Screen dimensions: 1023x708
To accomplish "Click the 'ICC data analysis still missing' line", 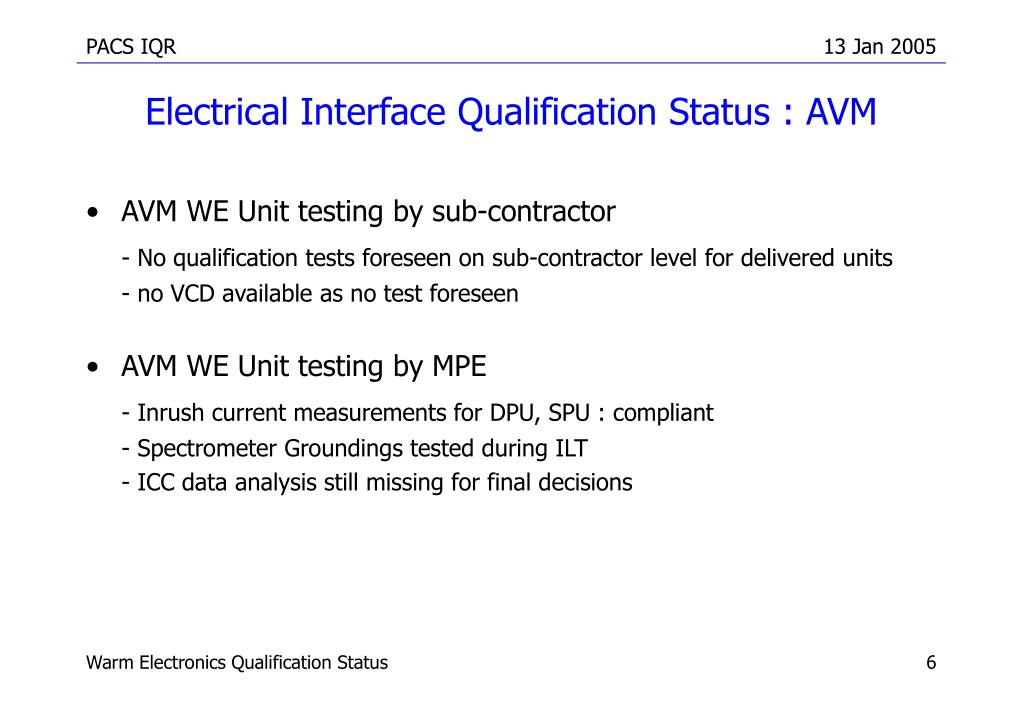I will click(377, 483).
